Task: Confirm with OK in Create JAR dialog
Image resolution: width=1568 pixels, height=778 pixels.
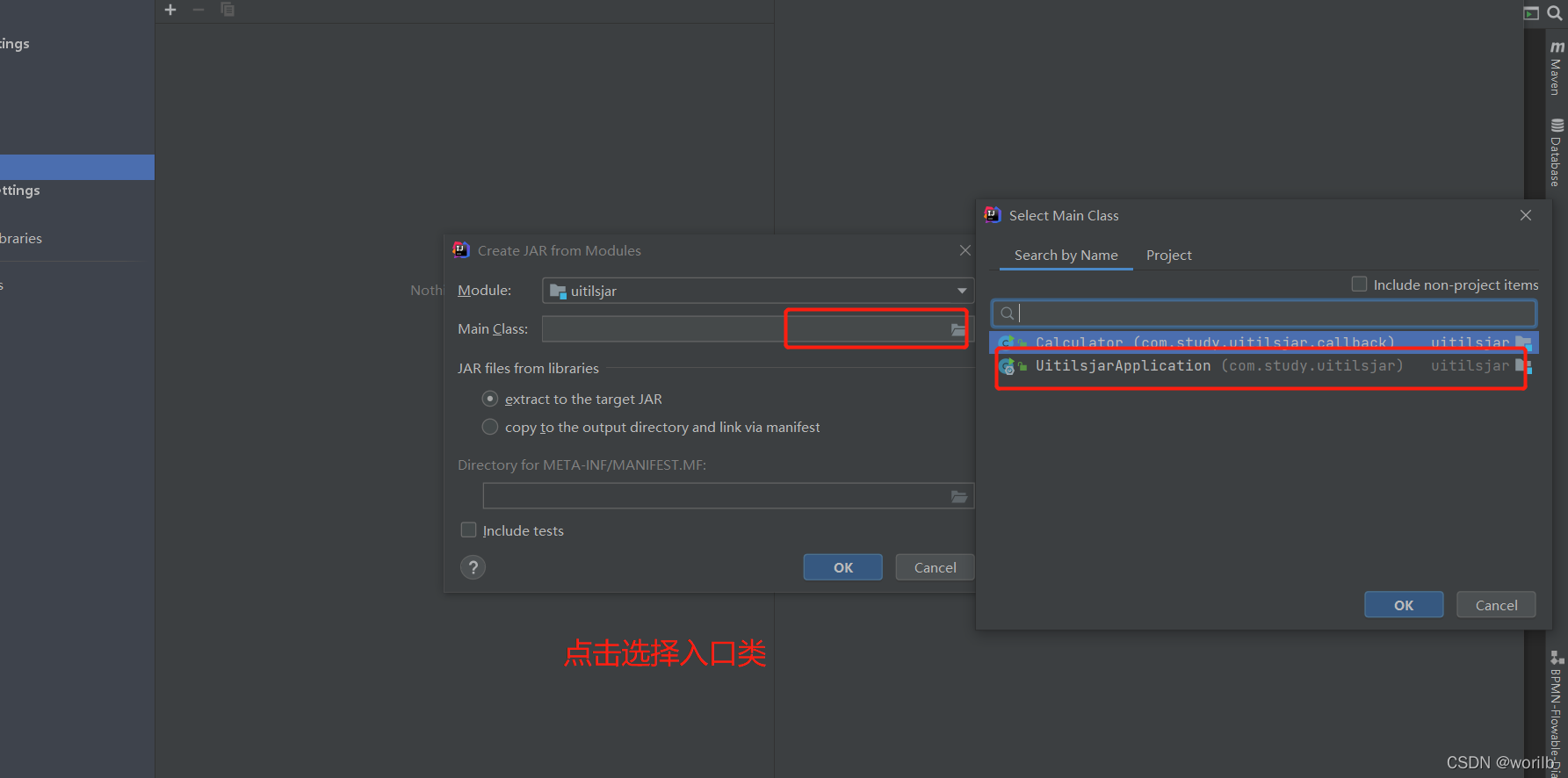Action: pos(843,567)
